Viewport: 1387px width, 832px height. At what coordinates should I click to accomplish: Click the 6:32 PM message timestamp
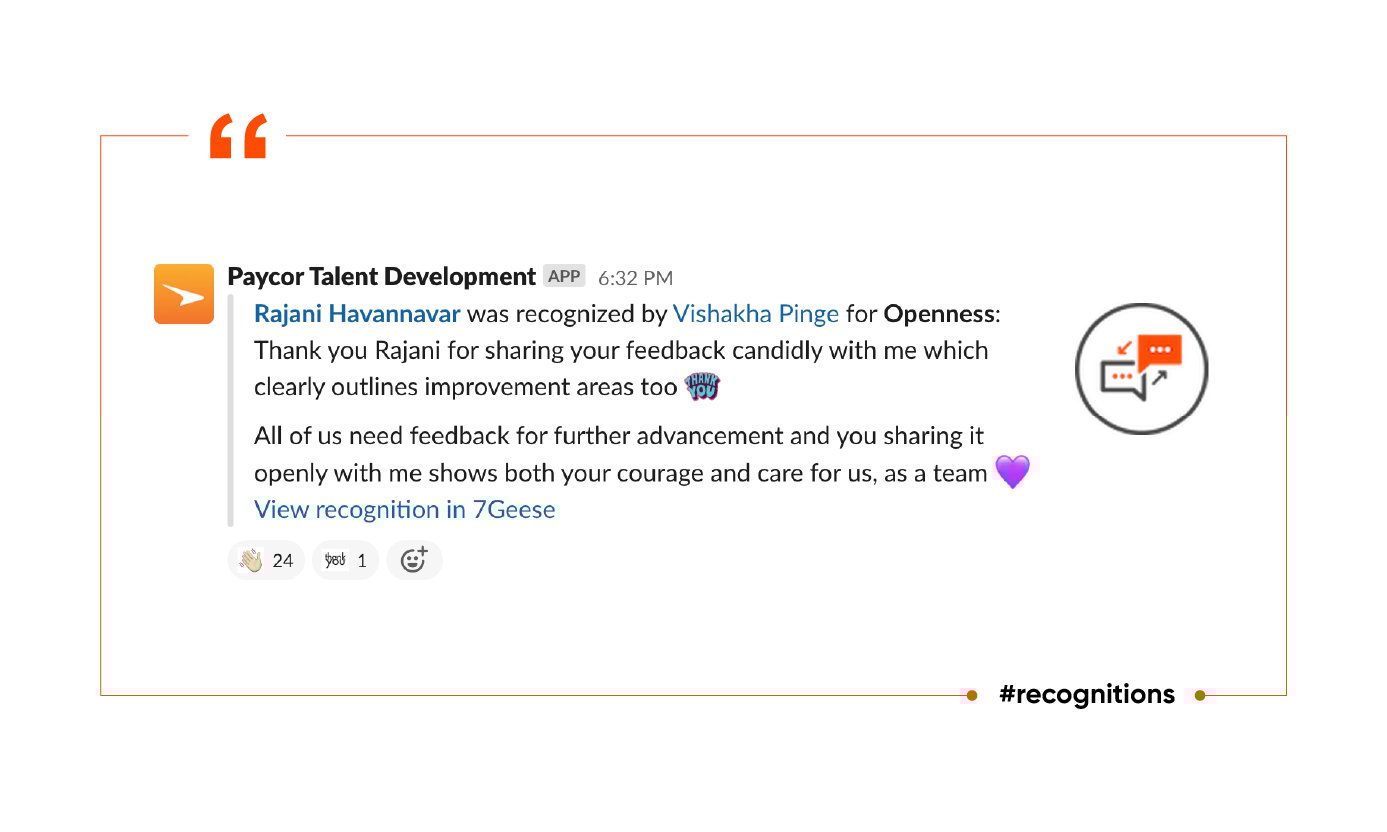tap(635, 278)
